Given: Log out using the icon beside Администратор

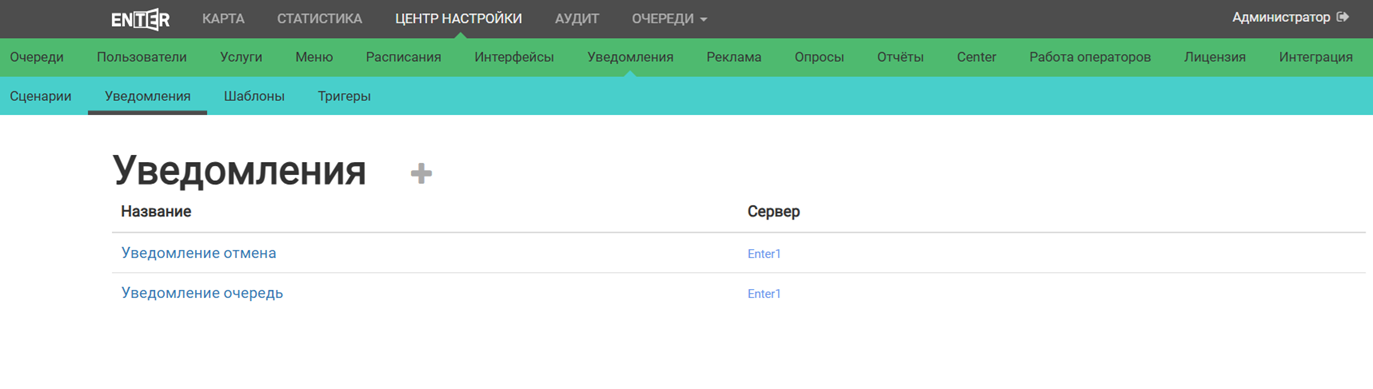Looking at the screenshot, I should pos(1343,17).
